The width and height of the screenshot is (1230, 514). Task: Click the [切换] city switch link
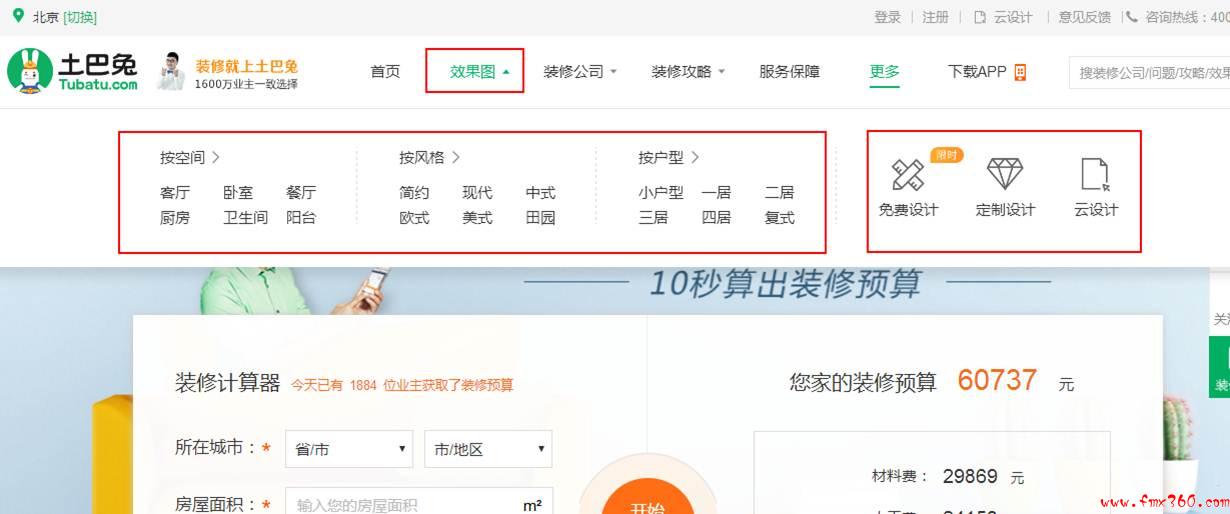point(80,17)
